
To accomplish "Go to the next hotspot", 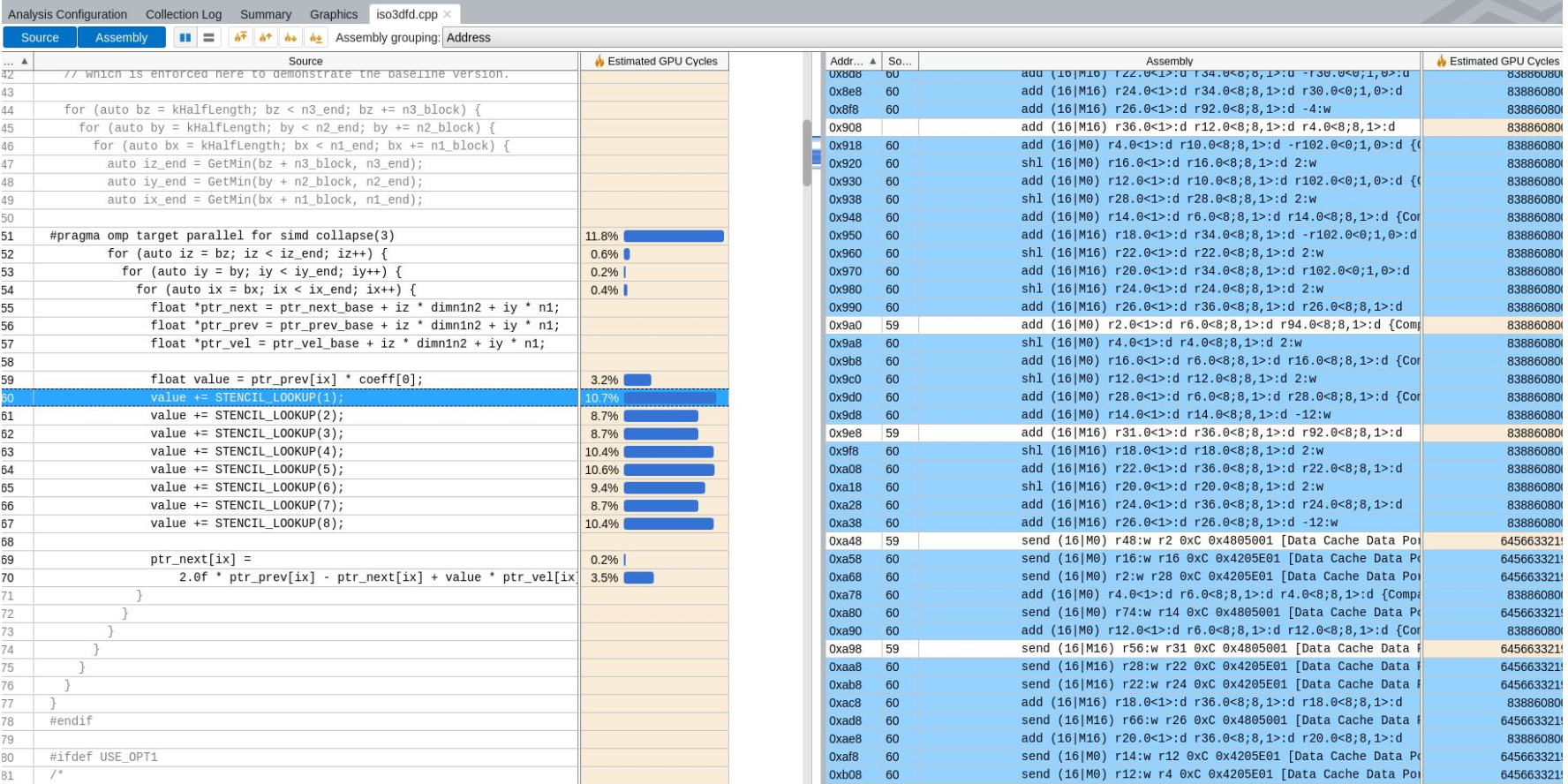I will (x=290, y=37).
